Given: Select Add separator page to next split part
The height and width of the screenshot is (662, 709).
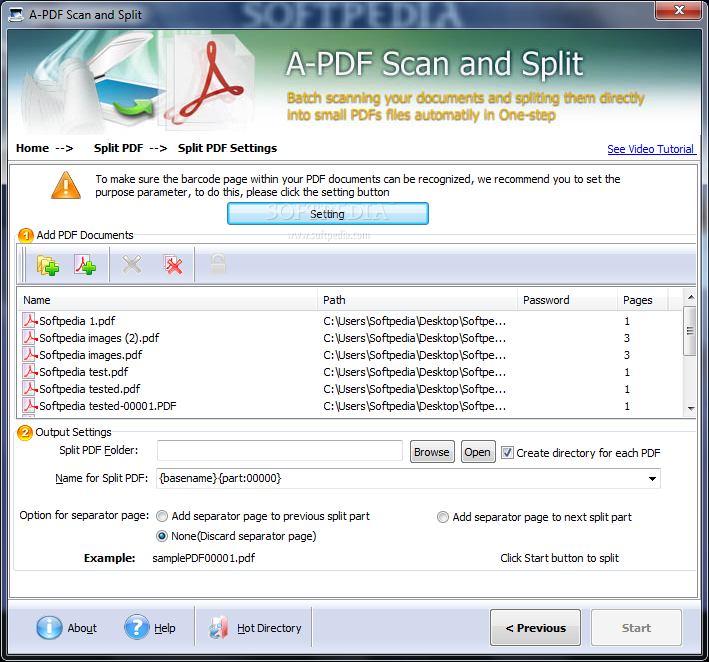Looking at the screenshot, I should 443,517.
